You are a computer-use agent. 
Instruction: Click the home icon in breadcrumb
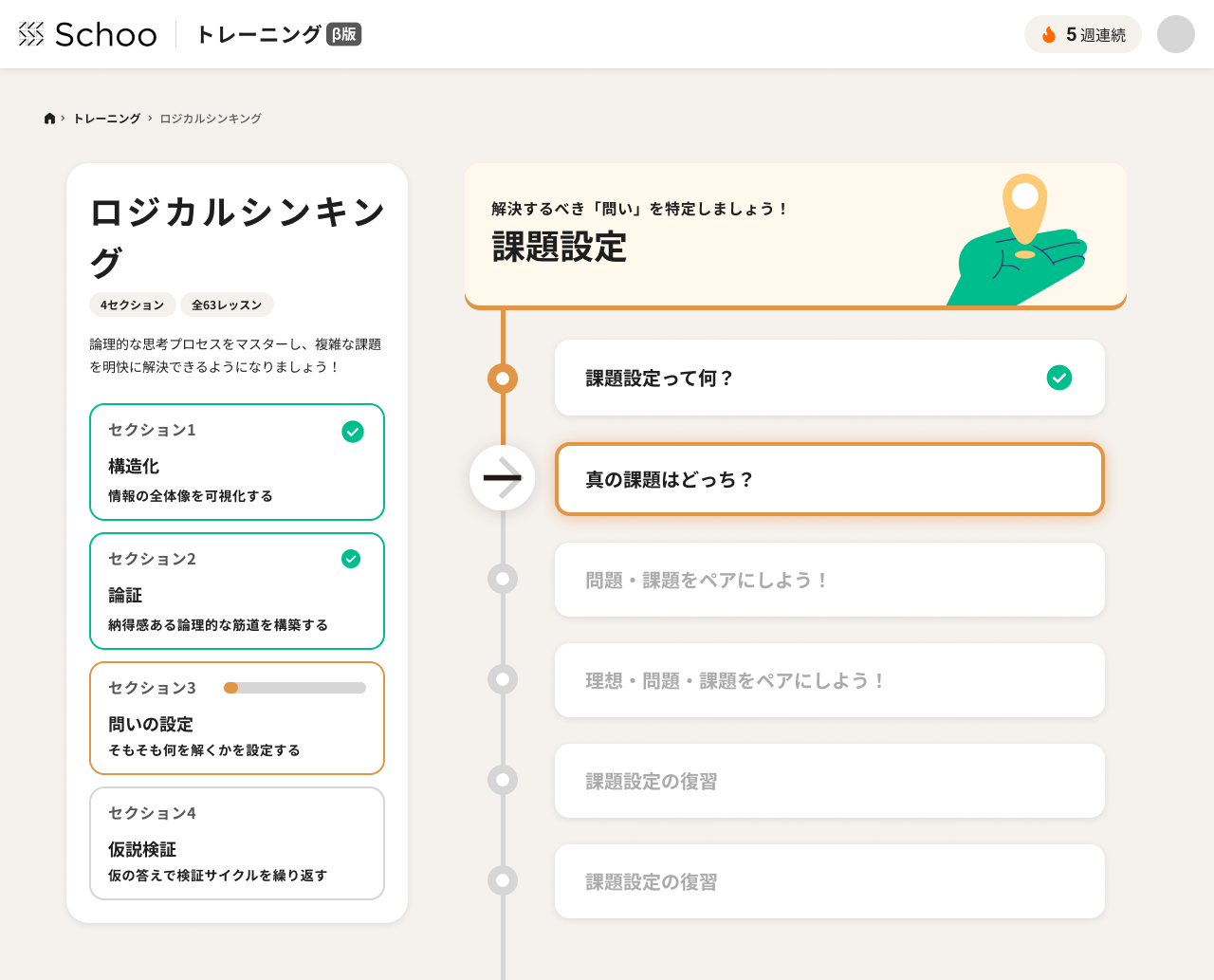point(49,119)
